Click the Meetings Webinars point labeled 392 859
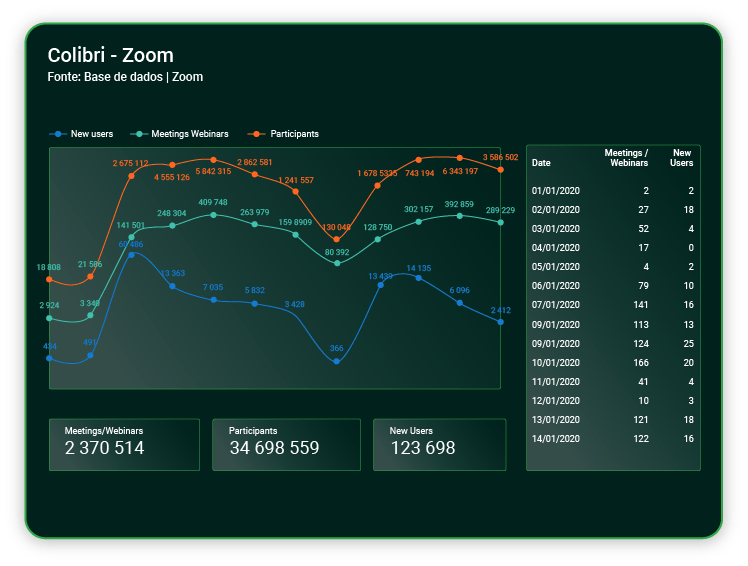 [x=459, y=216]
